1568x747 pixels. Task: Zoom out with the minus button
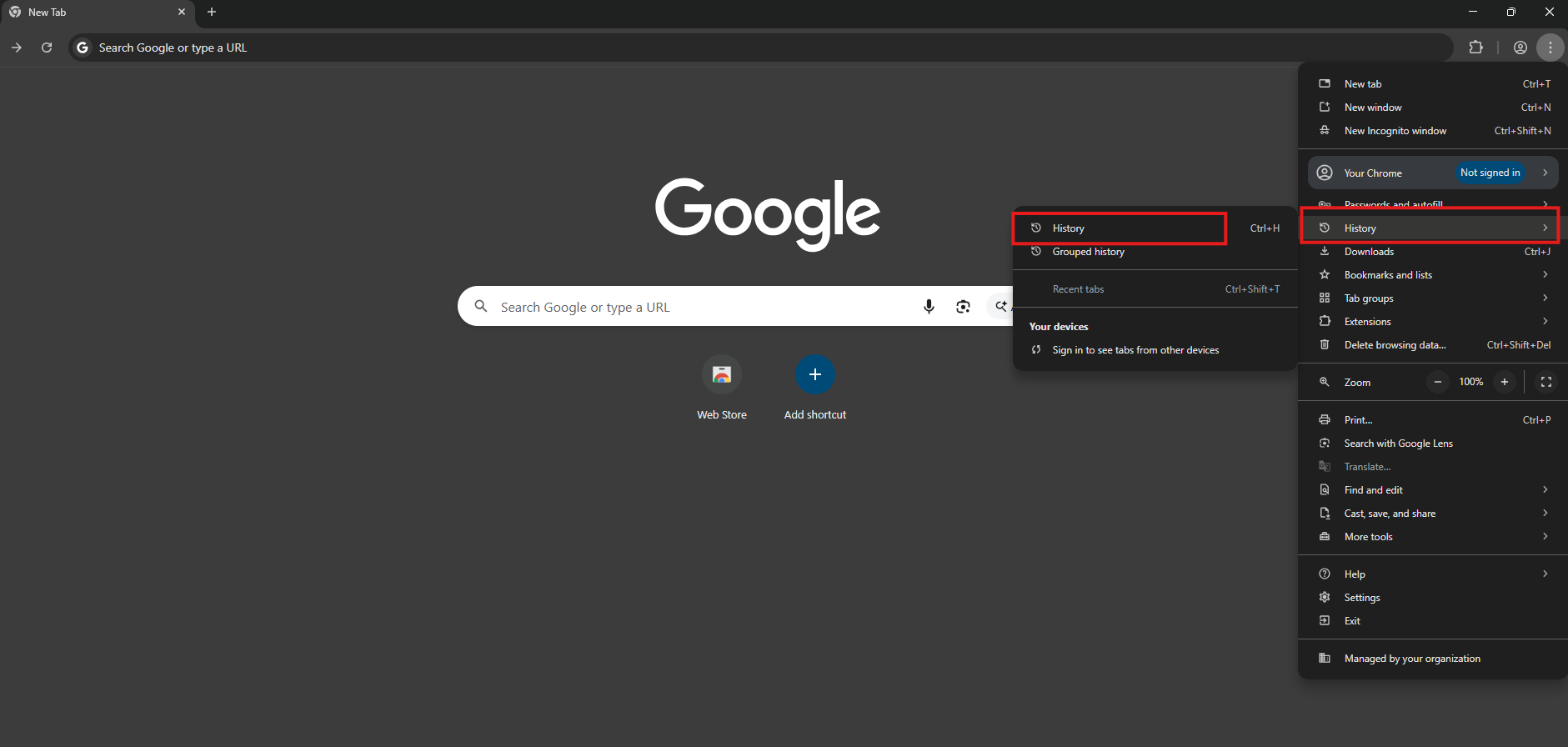[x=1438, y=382]
